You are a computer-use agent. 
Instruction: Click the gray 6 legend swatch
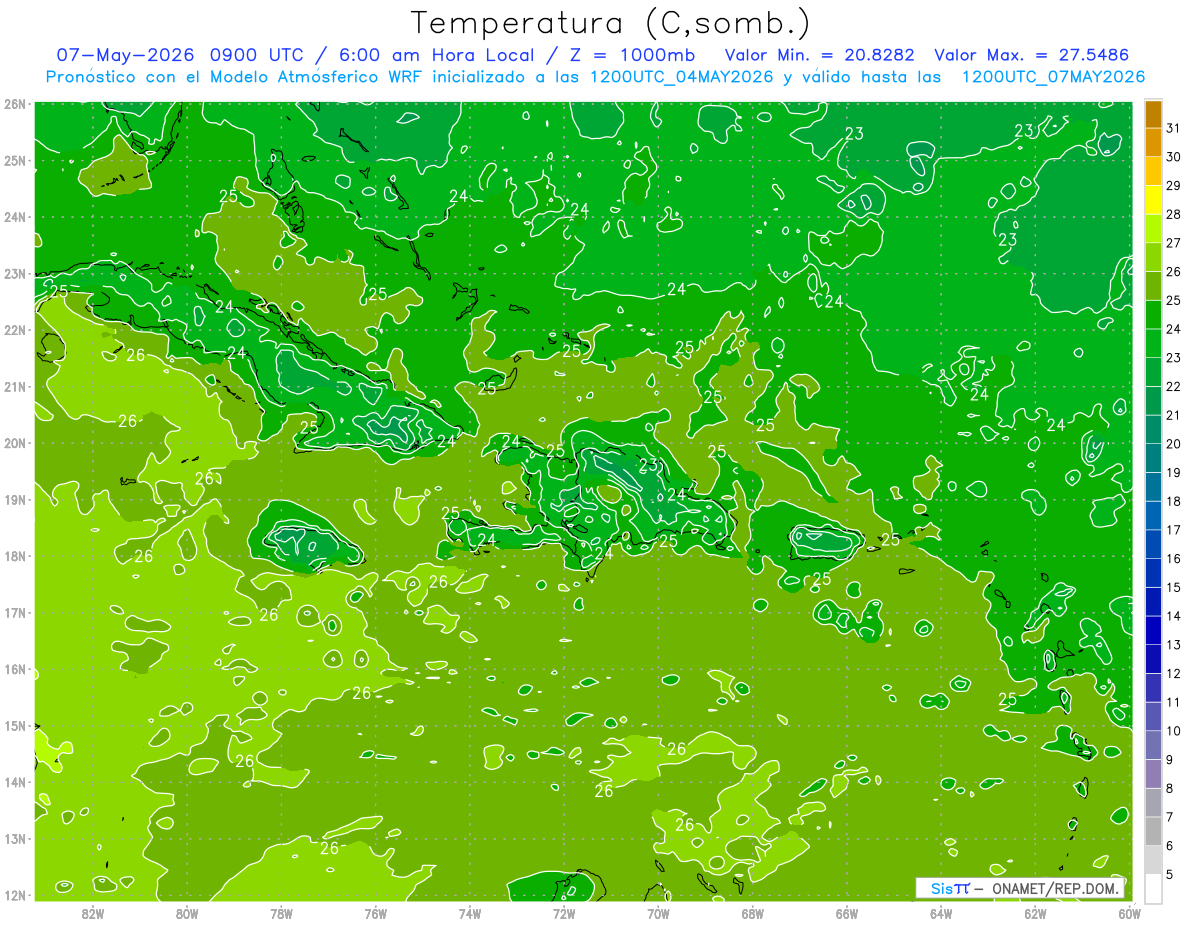coord(1153,831)
